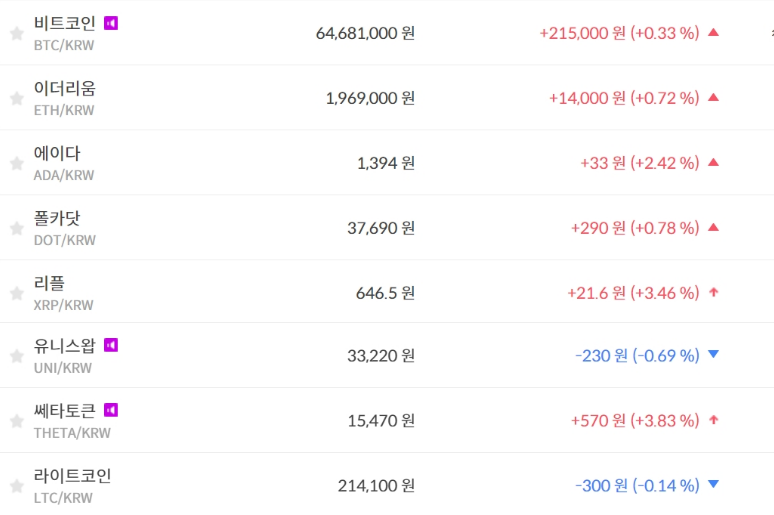Open the 에이다 coin link
This screenshot has height=515, width=774.
click(x=57, y=153)
